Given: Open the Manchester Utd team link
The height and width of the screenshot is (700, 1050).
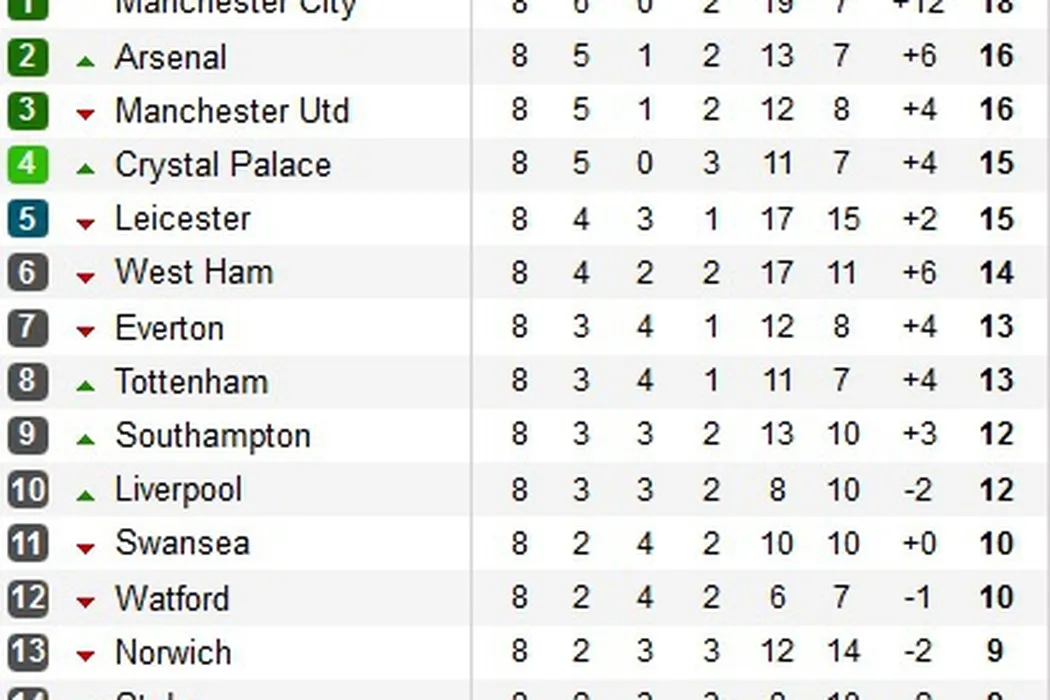Looking at the screenshot, I should [232, 110].
